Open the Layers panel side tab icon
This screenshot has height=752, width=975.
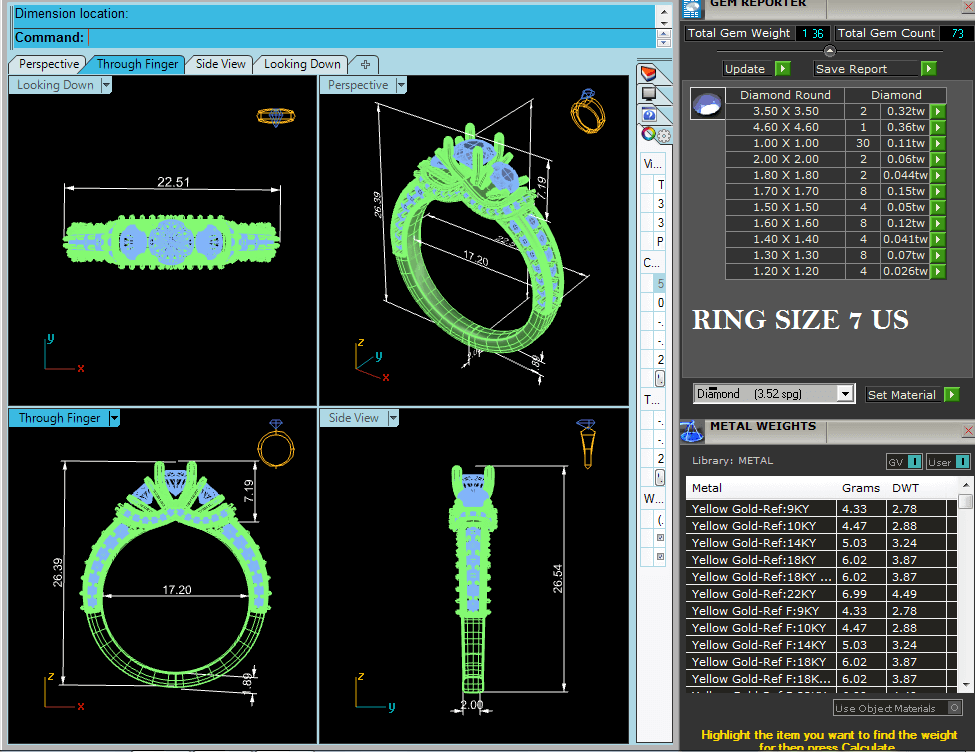[x=649, y=73]
